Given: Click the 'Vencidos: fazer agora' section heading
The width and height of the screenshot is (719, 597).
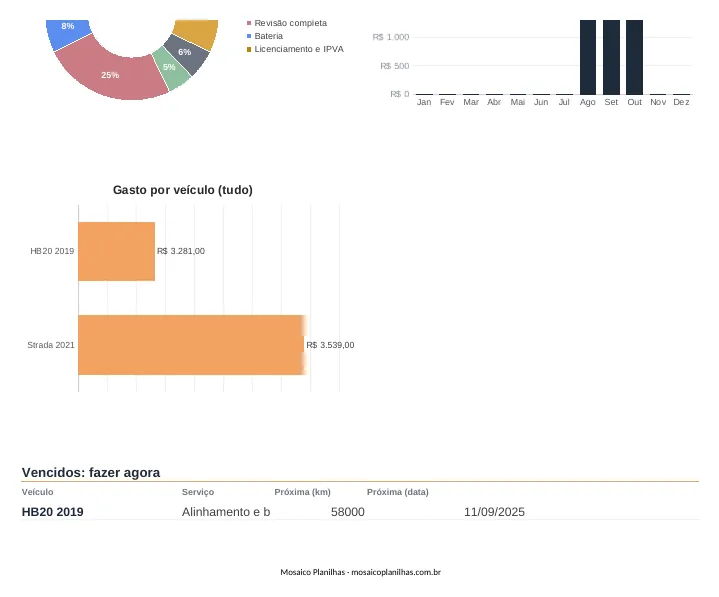Looking at the screenshot, I should tap(91, 472).
